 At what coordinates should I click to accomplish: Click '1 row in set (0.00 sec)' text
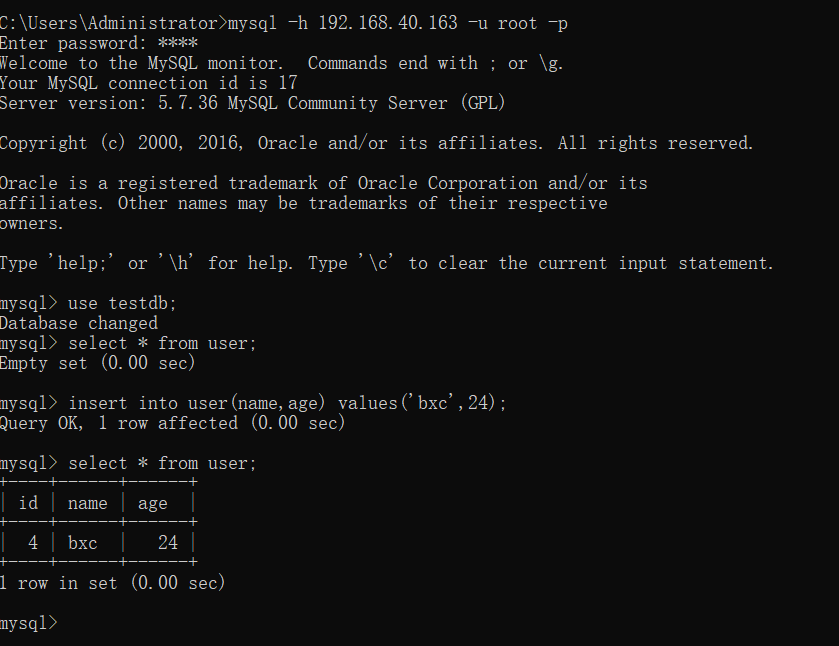pos(112,582)
